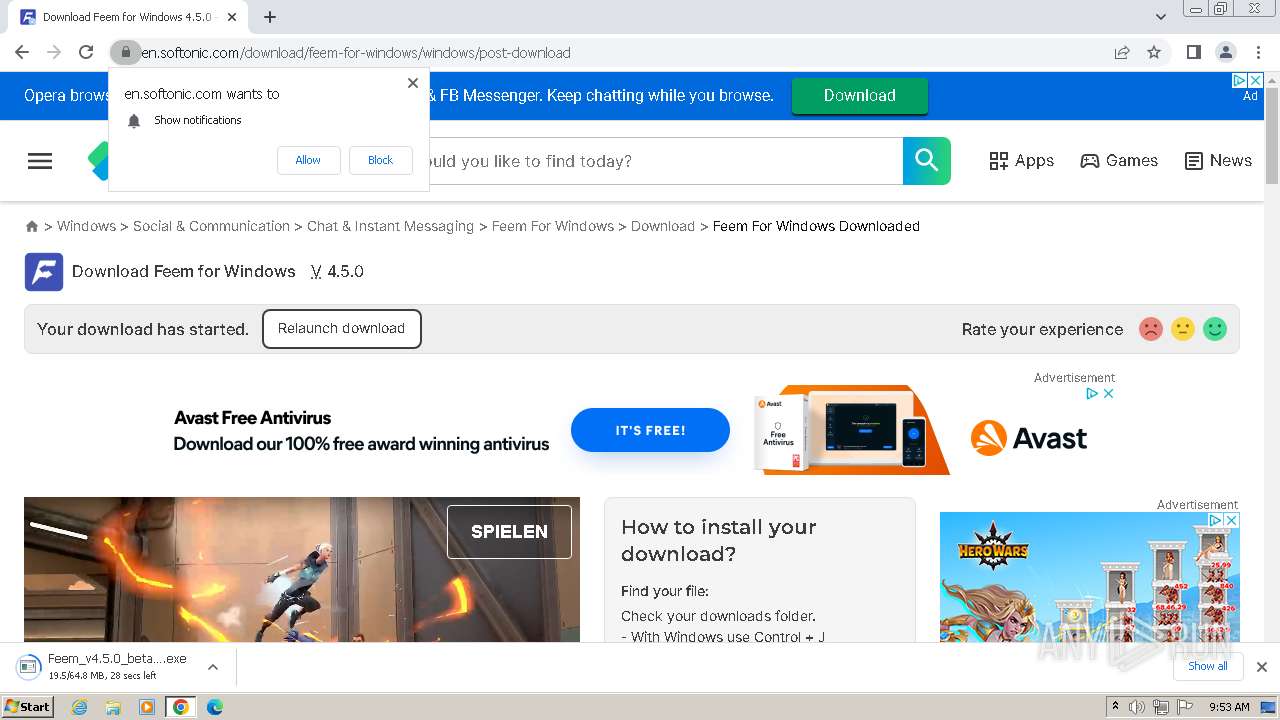Close the Download Feem for Windows tab
Screen dimensions: 1280x720
click(x=233, y=17)
